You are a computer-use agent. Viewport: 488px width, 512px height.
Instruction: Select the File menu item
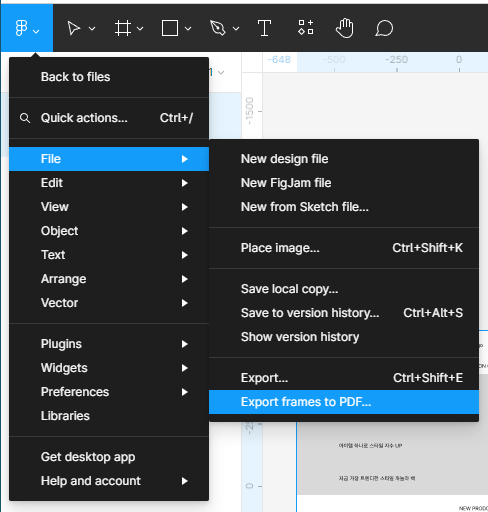pos(109,159)
